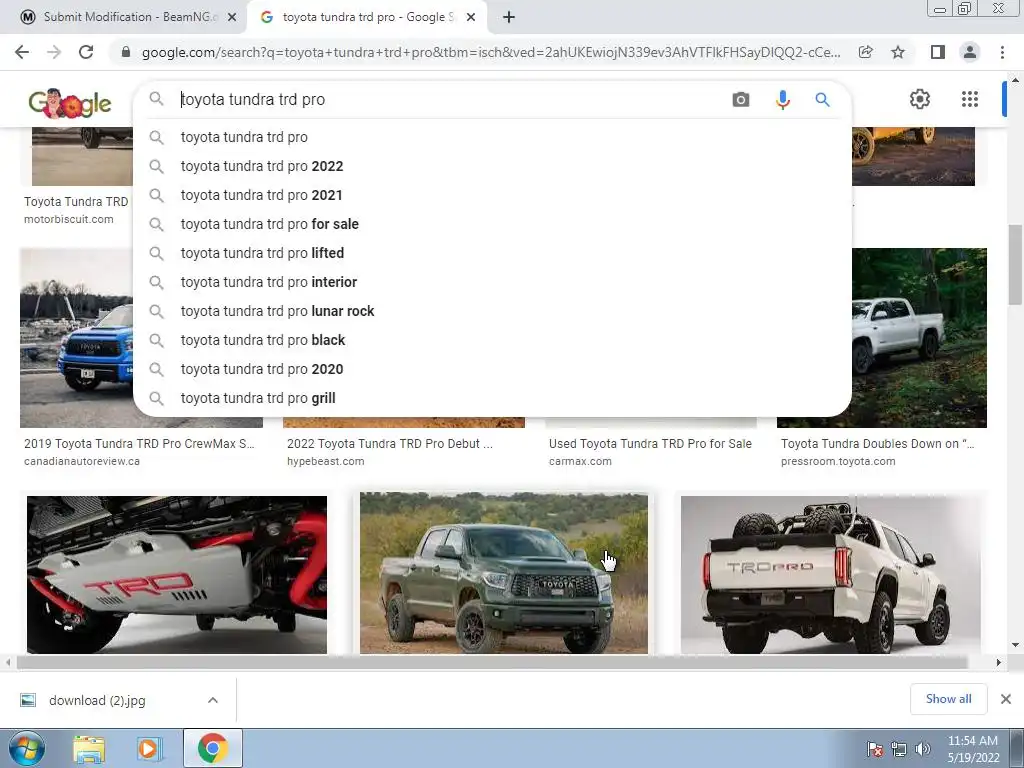The image size is (1024, 768).
Task: Click the horizontal page scrollbar
Action: [x=492, y=662]
